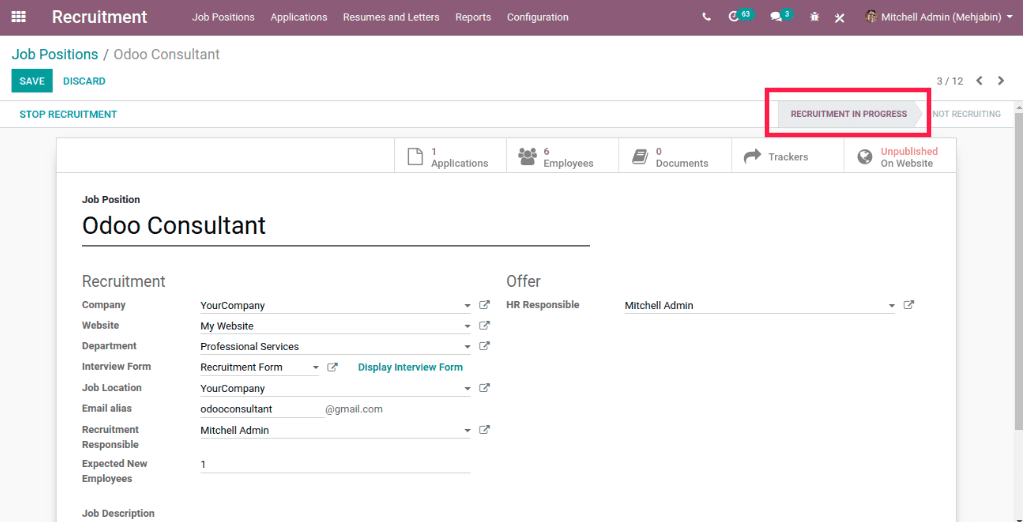Image resolution: width=1023 pixels, height=522 pixels.
Task: Open the Configuration menu
Action: [x=538, y=17]
